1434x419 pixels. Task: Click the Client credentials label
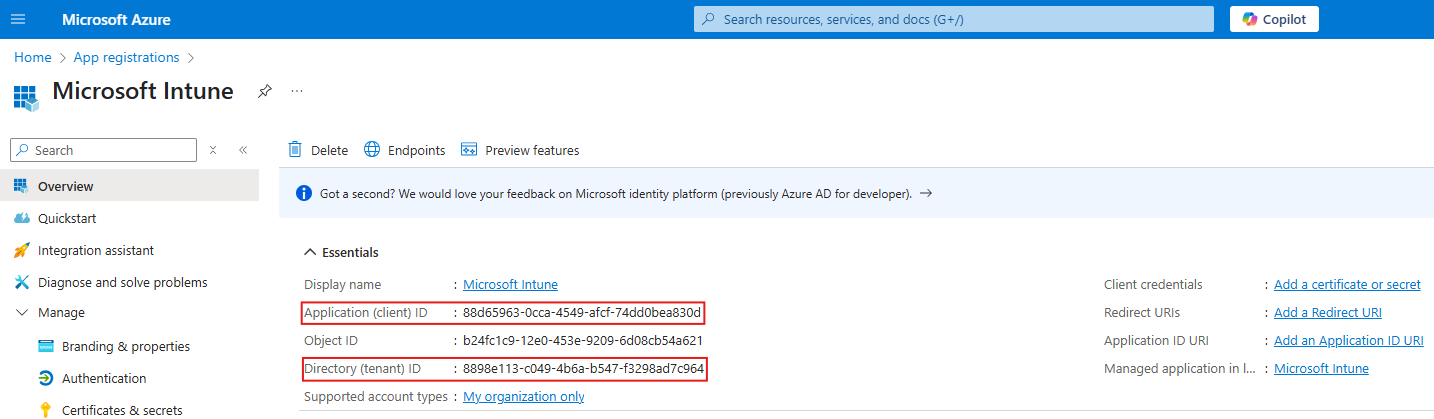1153,284
